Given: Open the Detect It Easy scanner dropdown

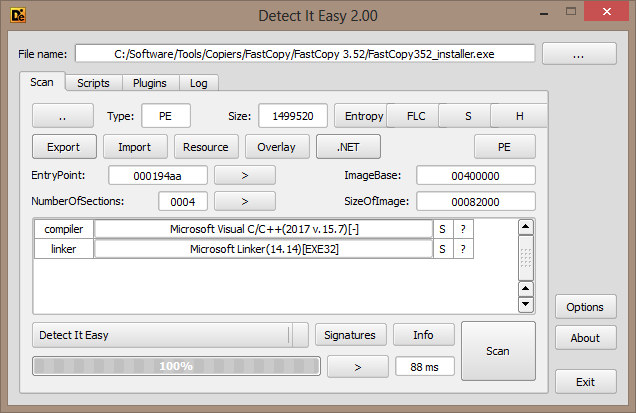Looking at the screenshot, I should [170, 335].
